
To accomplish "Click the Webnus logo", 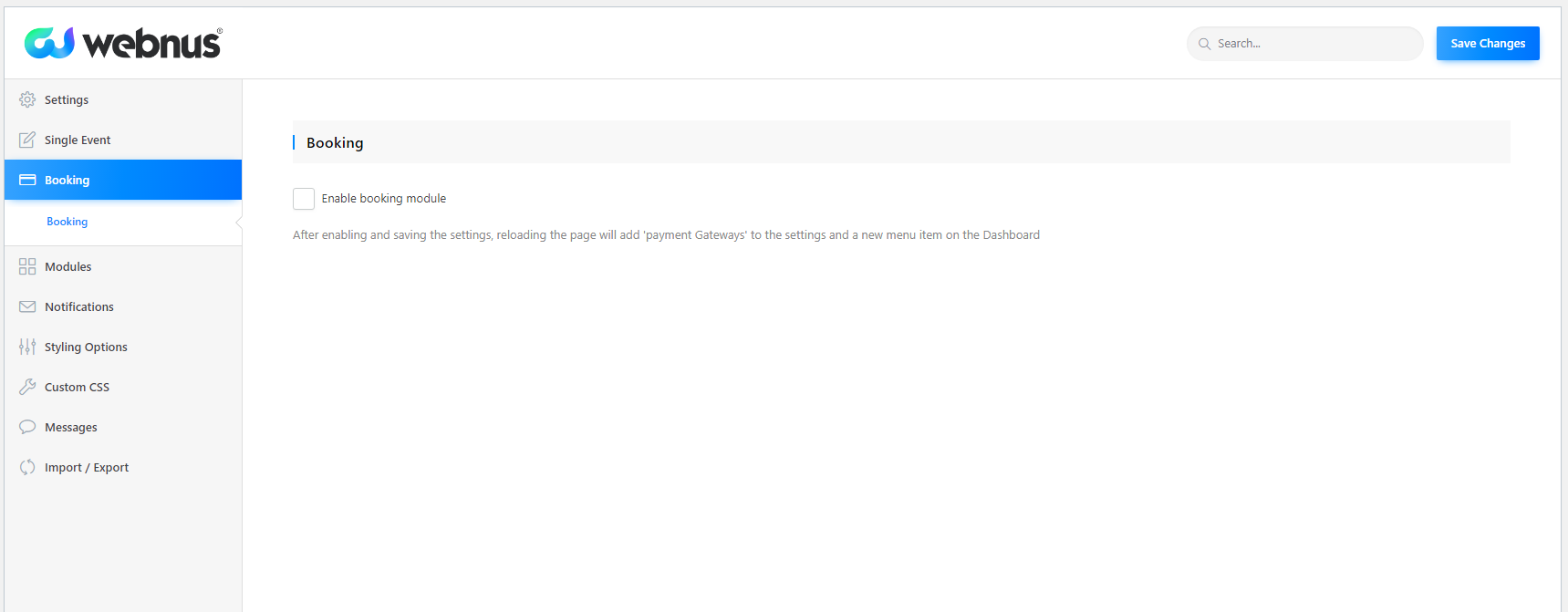I will [123, 43].
